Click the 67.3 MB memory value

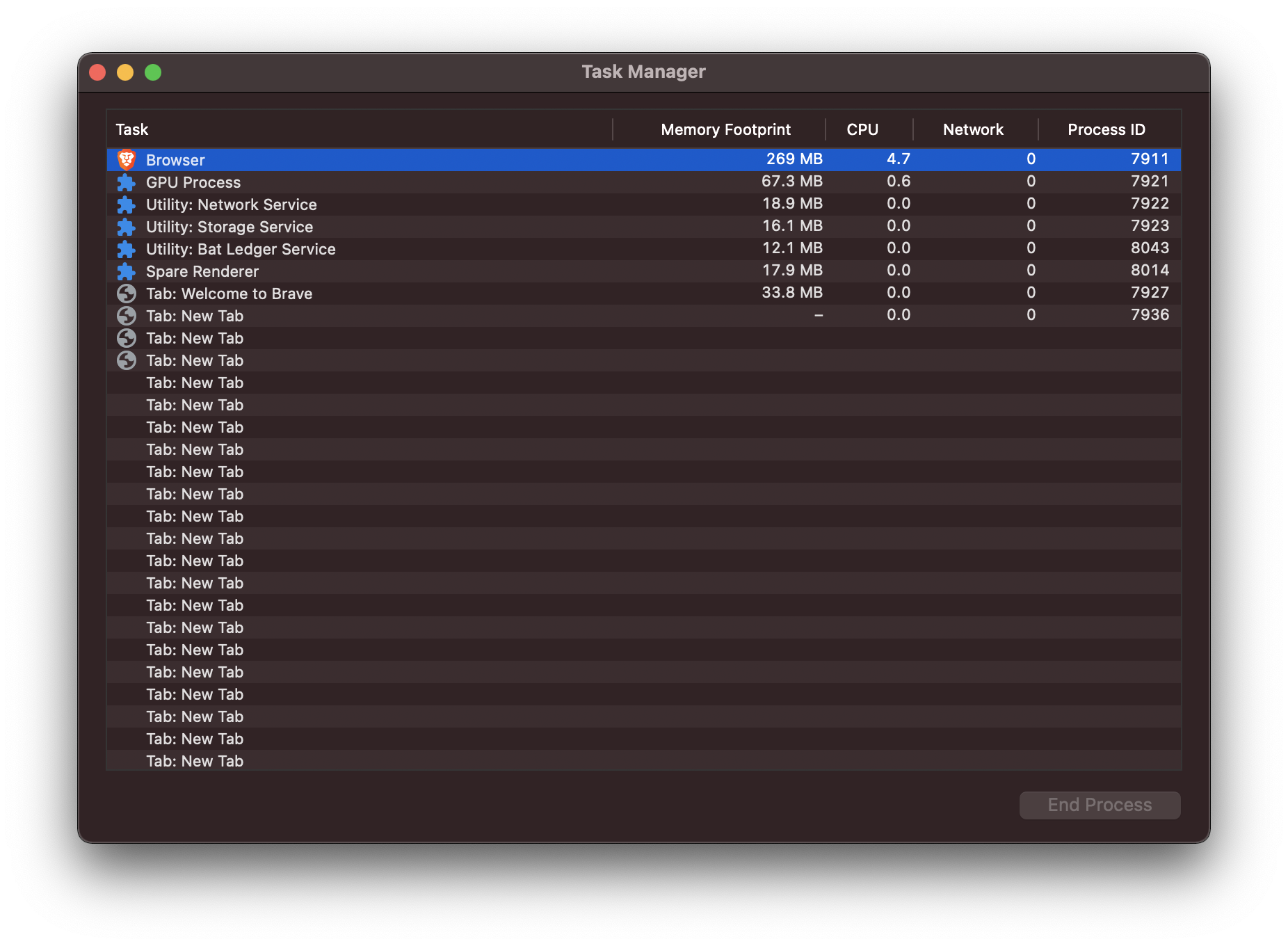[792, 181]
